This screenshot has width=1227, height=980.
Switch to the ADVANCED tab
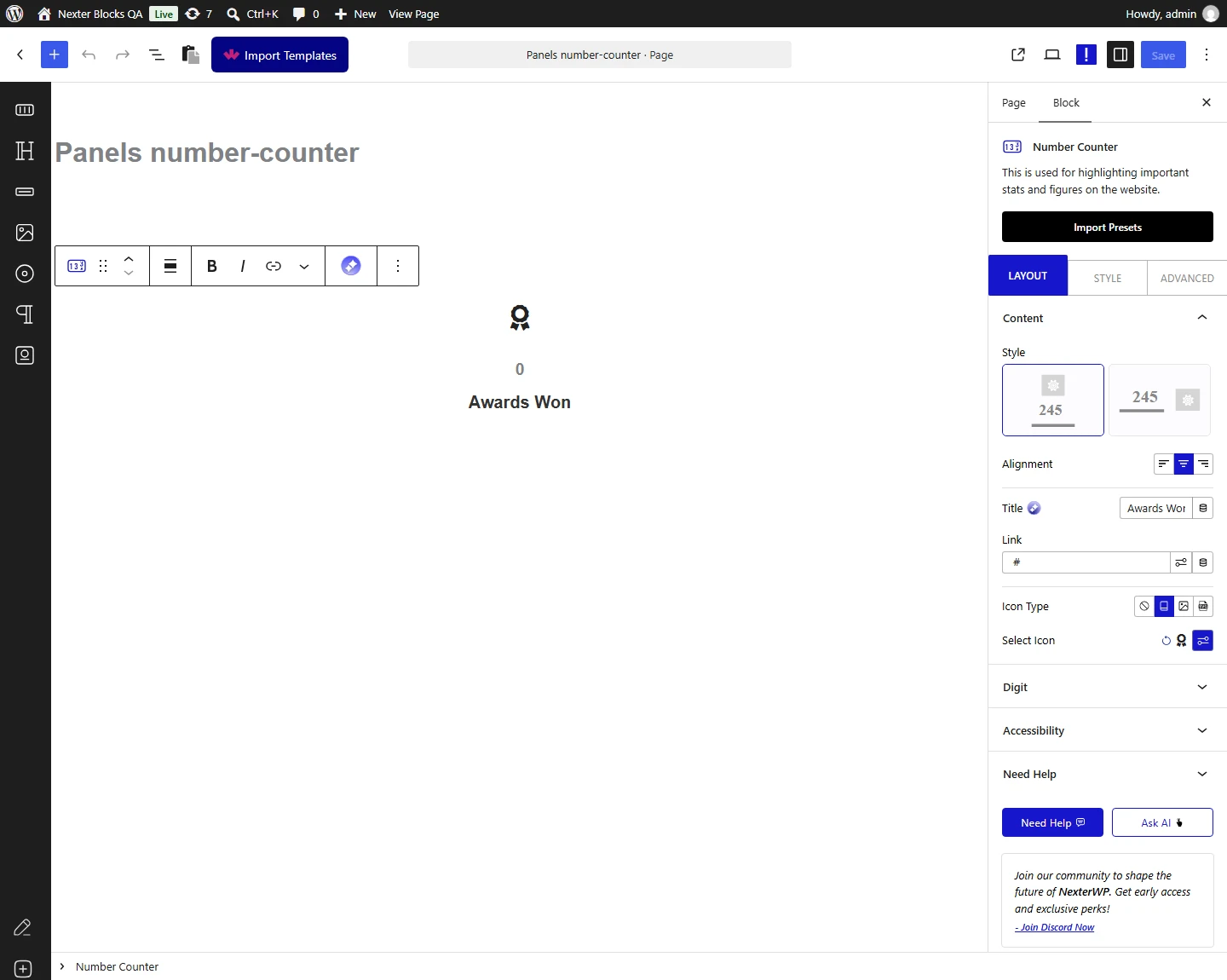tap(1187, 278)
